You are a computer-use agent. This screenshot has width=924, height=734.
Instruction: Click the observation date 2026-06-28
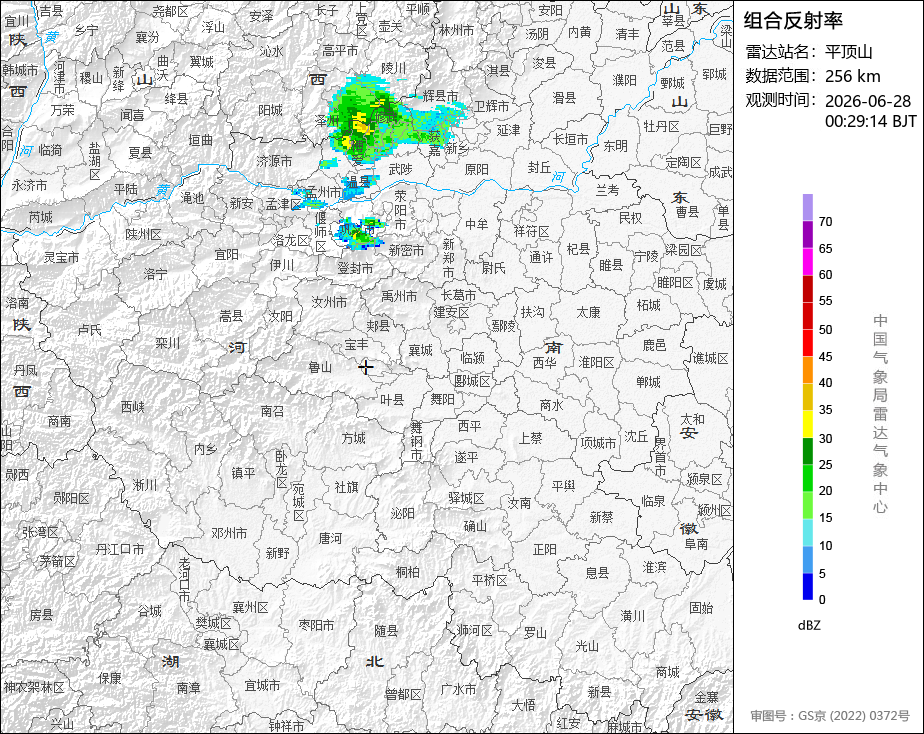click(868, 101)
